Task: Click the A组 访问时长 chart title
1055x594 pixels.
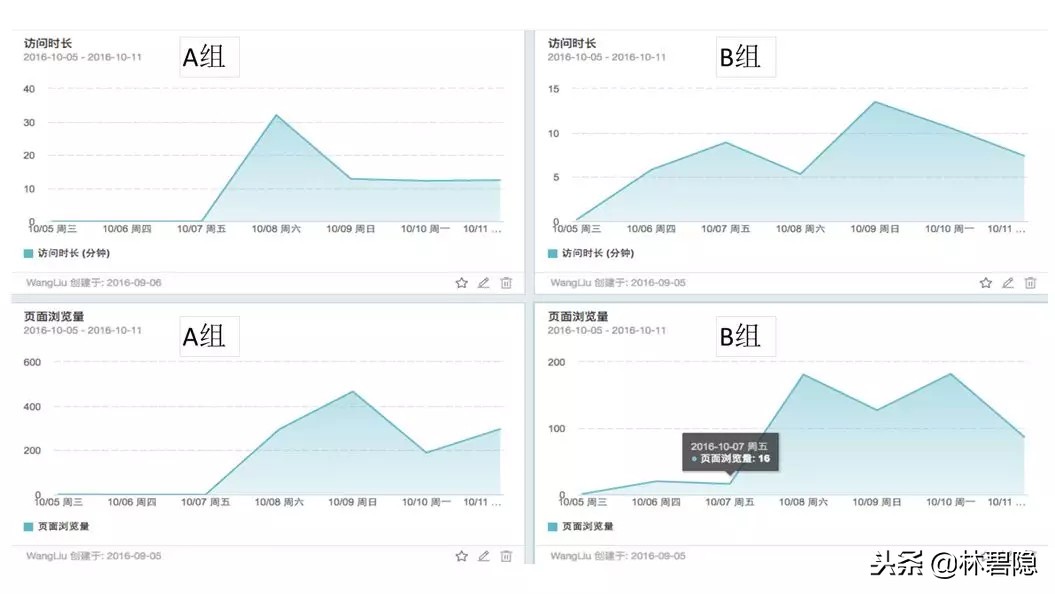Action: click(x=48, y=43)
